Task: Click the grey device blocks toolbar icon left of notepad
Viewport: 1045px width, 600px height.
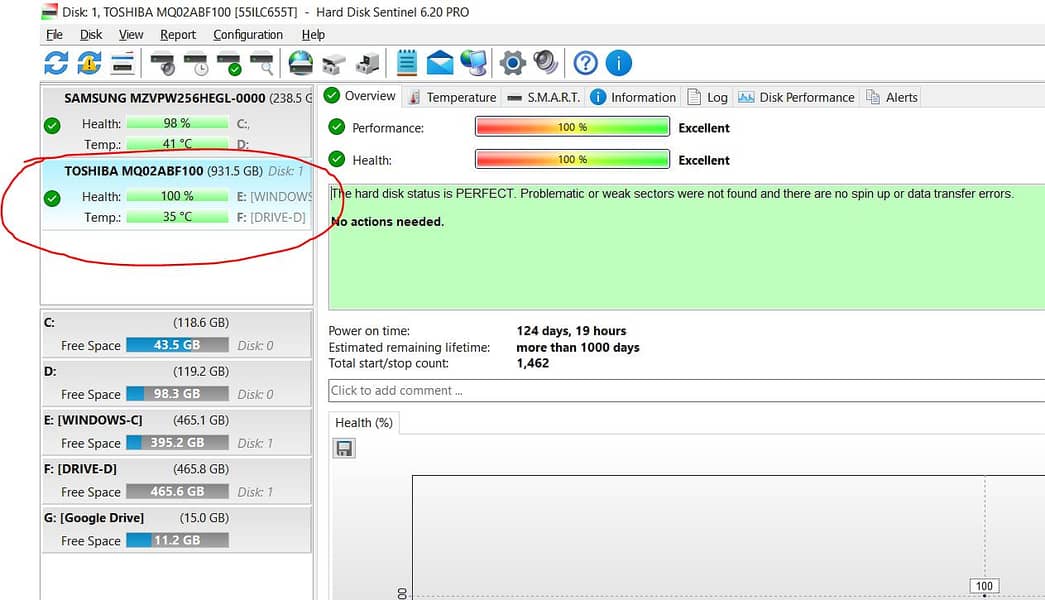Action: click(x=367, y=63)
